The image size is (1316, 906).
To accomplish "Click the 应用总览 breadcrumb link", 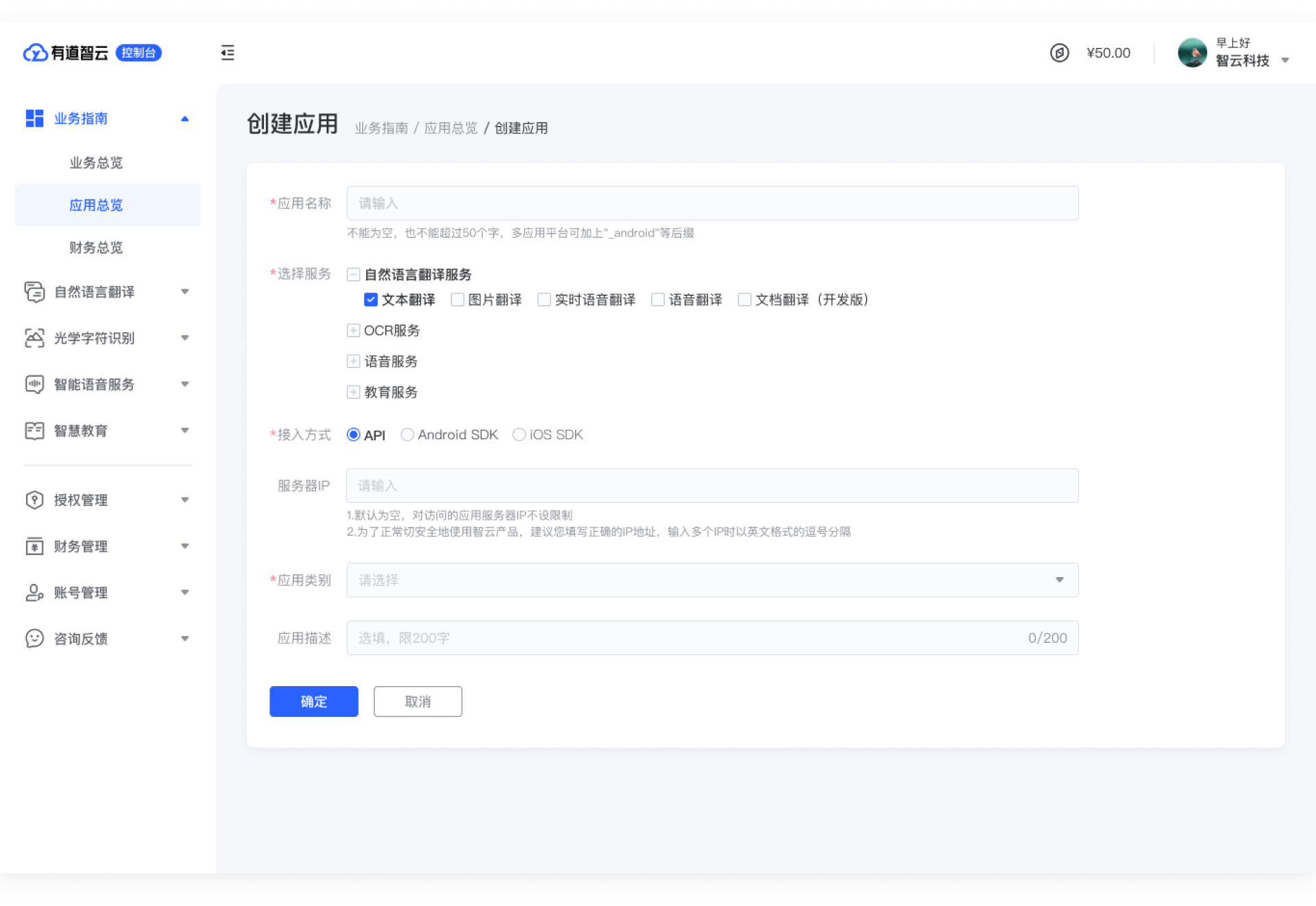I will 450,128.
